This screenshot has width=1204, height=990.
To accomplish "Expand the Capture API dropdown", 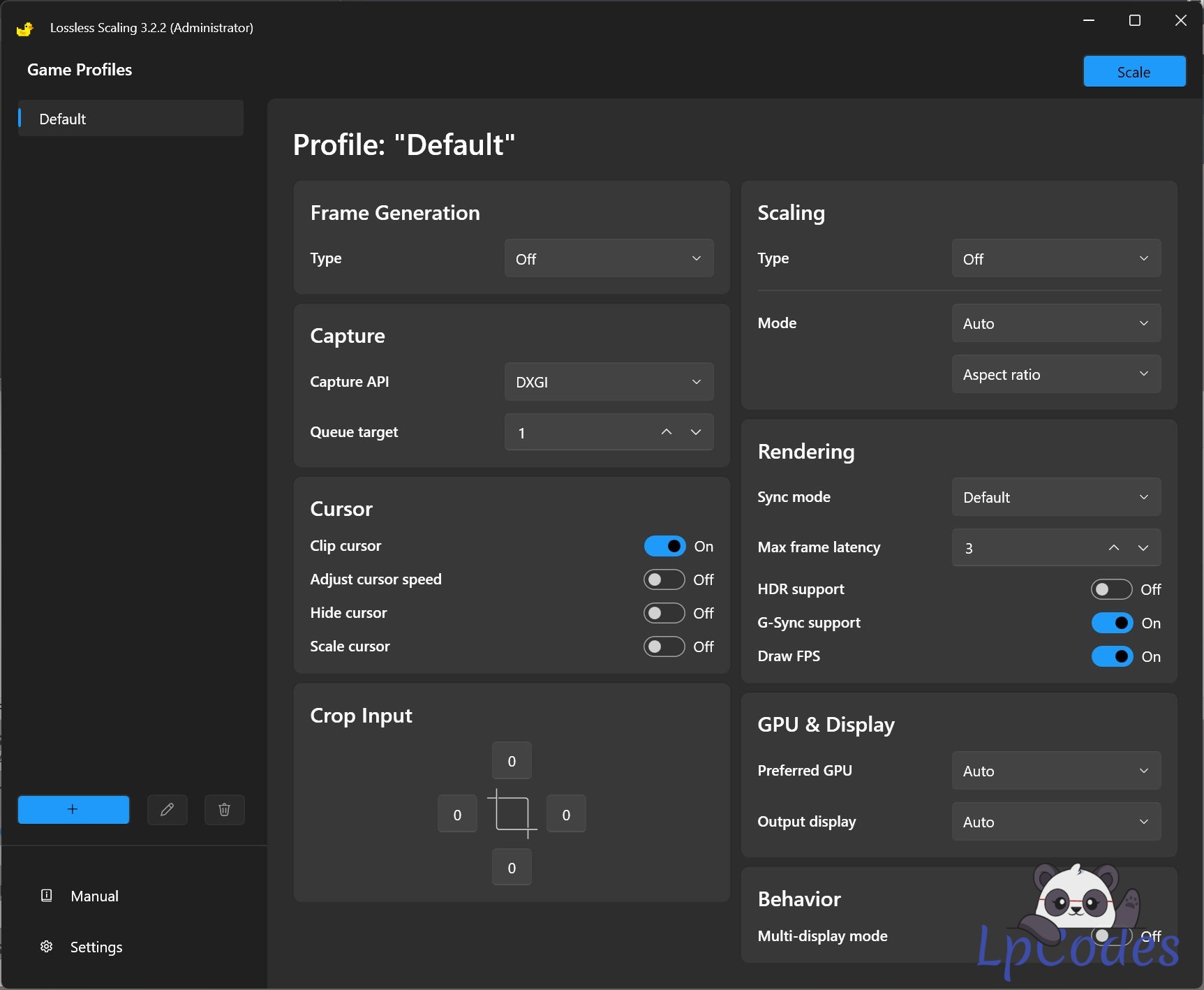I will [x=609, y=382].
